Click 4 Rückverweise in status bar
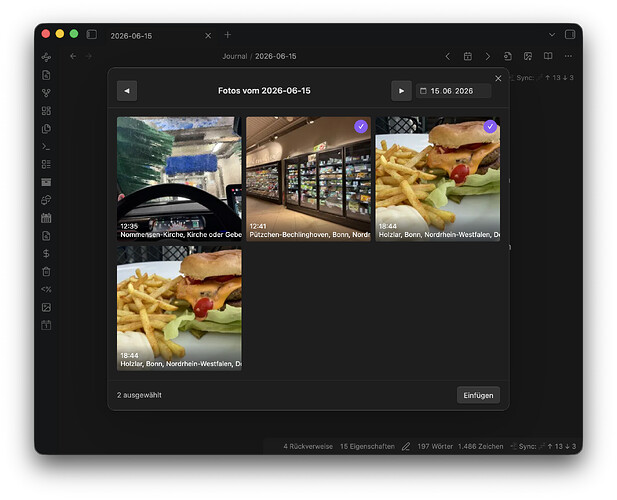The height and width of the screenshot is (500, 617). pyautogui.click(x=308, y=446)
